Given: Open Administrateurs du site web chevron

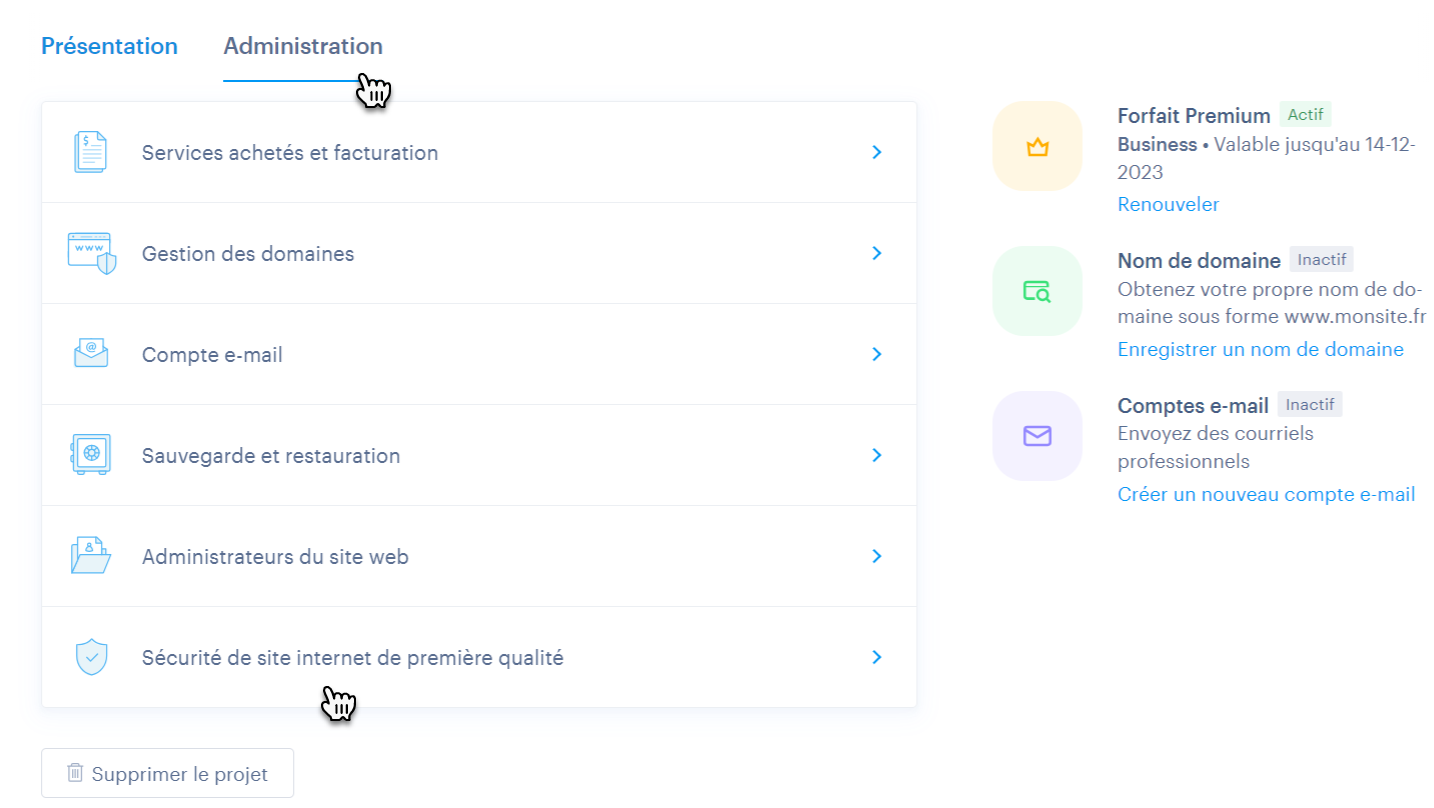Looking at the screenshot, I should (877, 556).
